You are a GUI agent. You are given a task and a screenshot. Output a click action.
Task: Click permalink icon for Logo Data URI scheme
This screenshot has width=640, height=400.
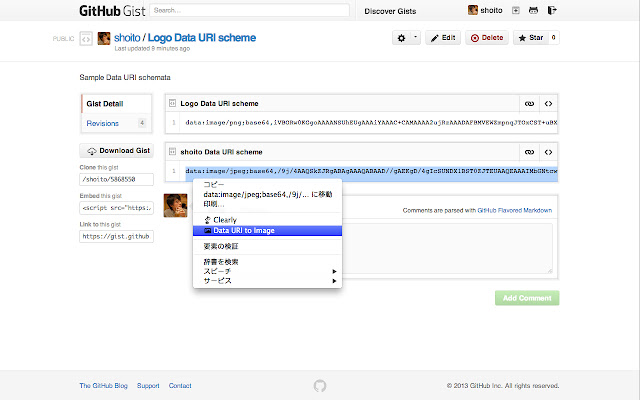click(x=529, y=104)
